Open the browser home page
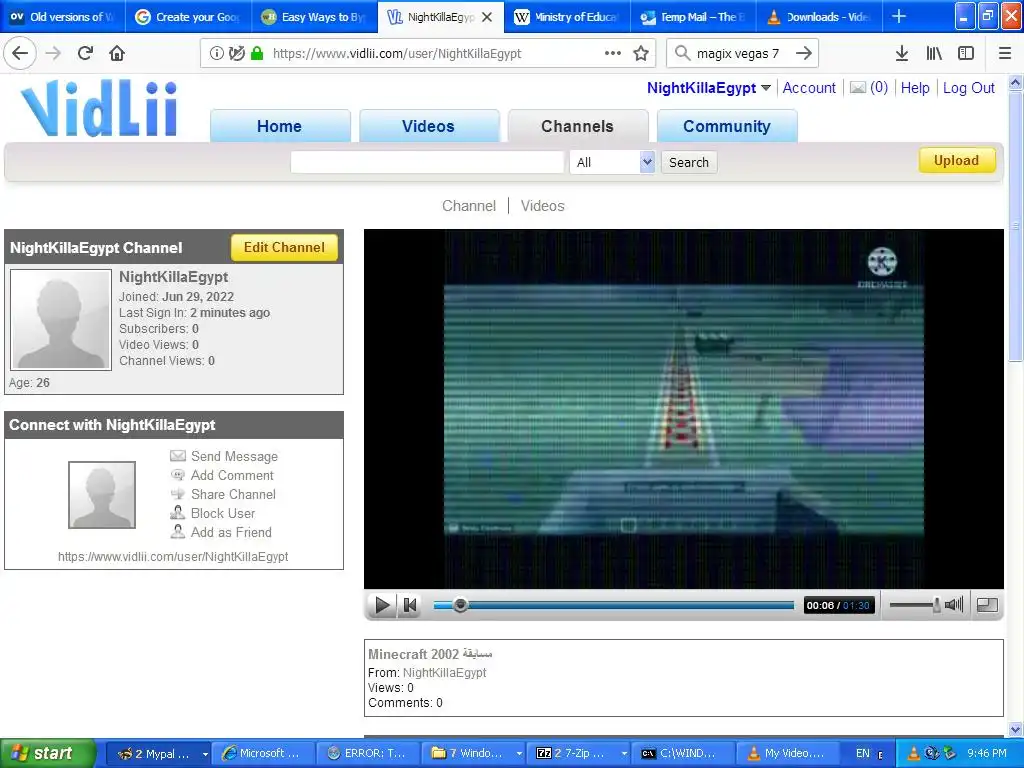1024x768 pixels. point(117,54)
